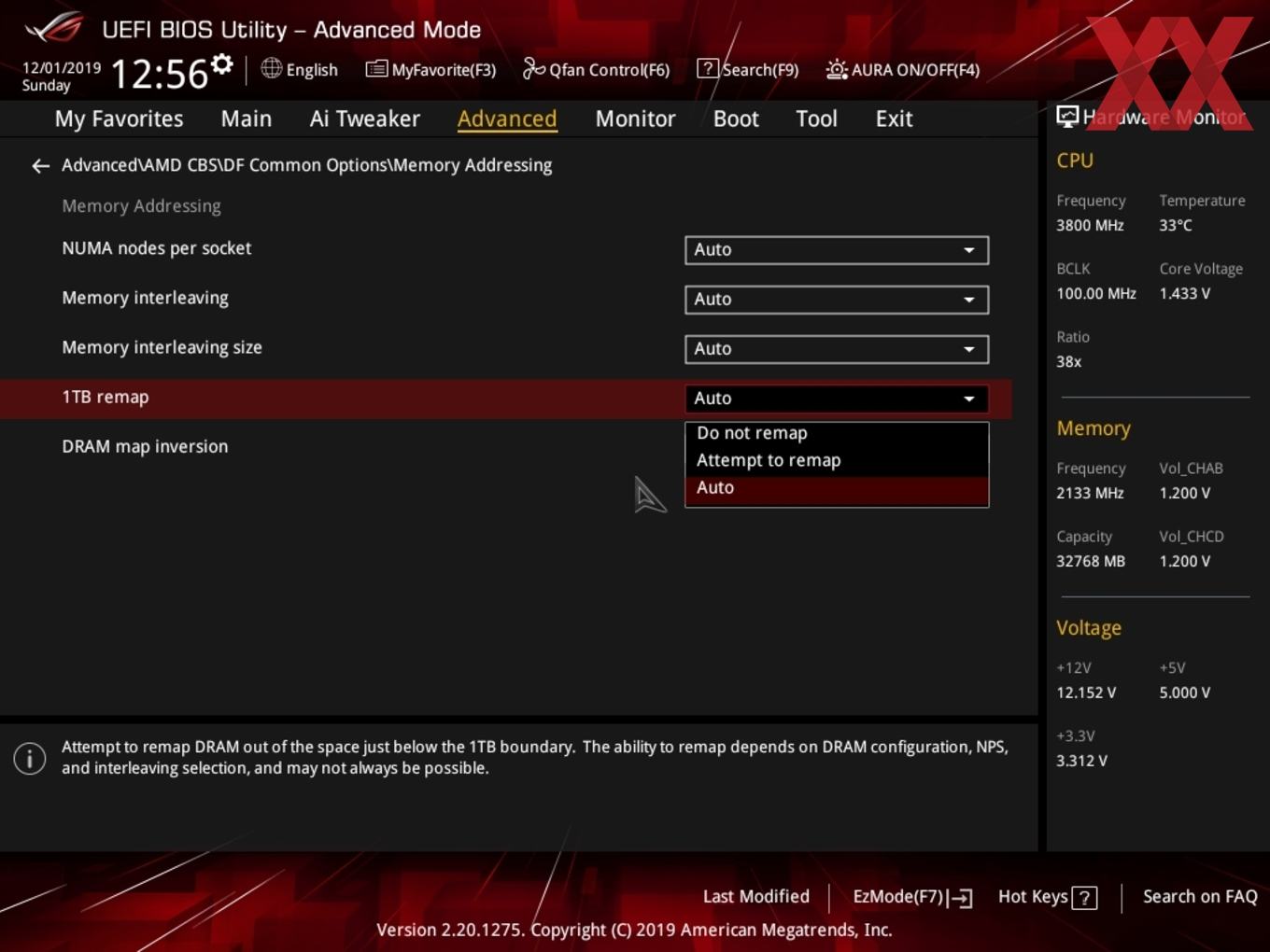Go to the Exit tab
Image resolution: width=1270 pixels, height=952 pixels.
point(894,119)
